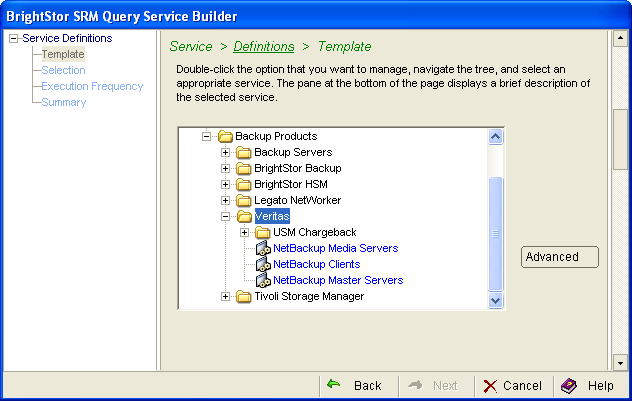Click the NetBackup Master Servers service icon
The width and height of the screenshot is (632, 401).
click(263, 280)
